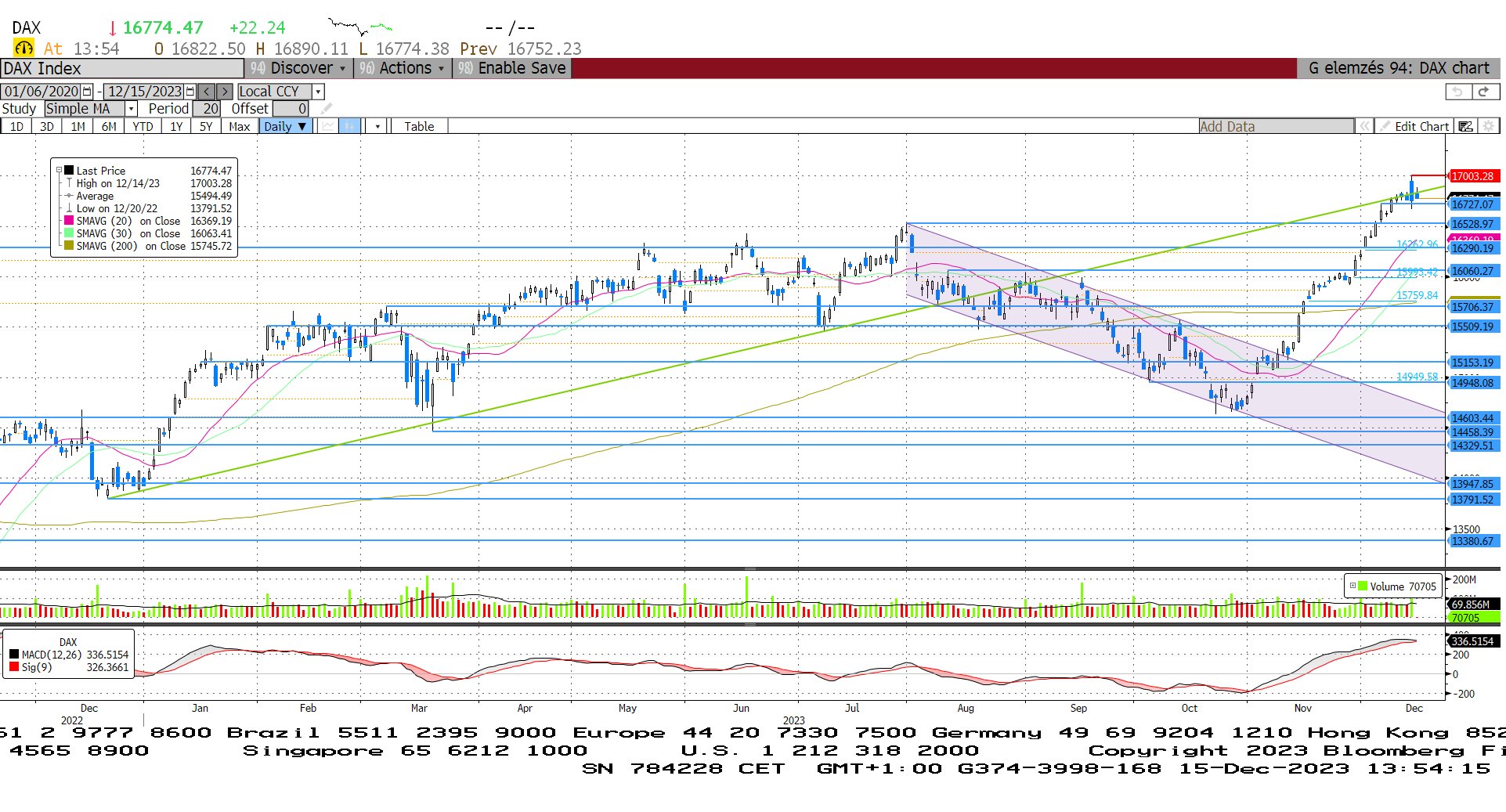The image size is (1506, 812).
Task: Click the olive SMAVG (200) legend swatch
Action: (69, 246)
